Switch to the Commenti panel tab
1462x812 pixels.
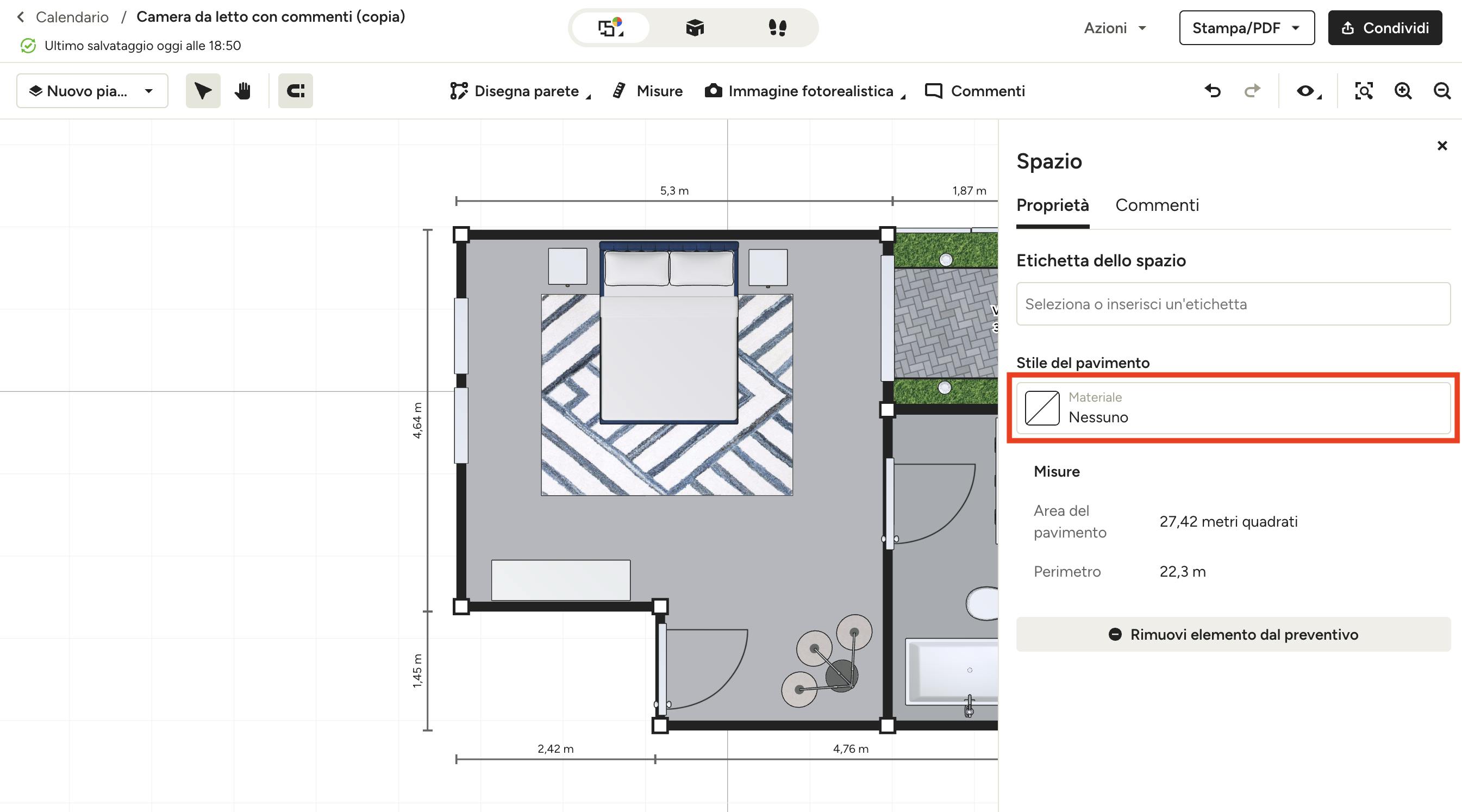1157,205
